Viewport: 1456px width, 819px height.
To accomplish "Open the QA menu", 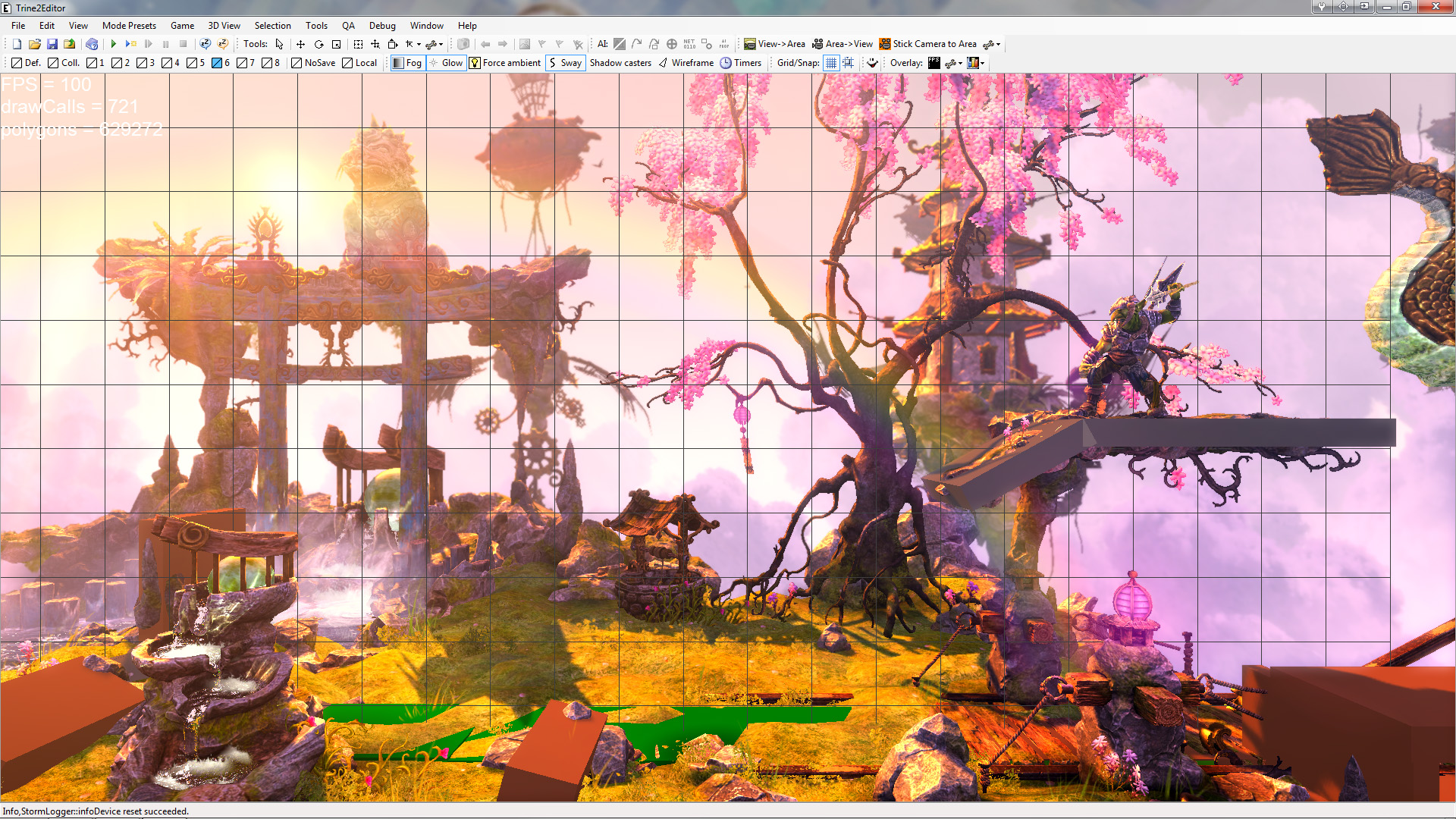I will point(348,26).
